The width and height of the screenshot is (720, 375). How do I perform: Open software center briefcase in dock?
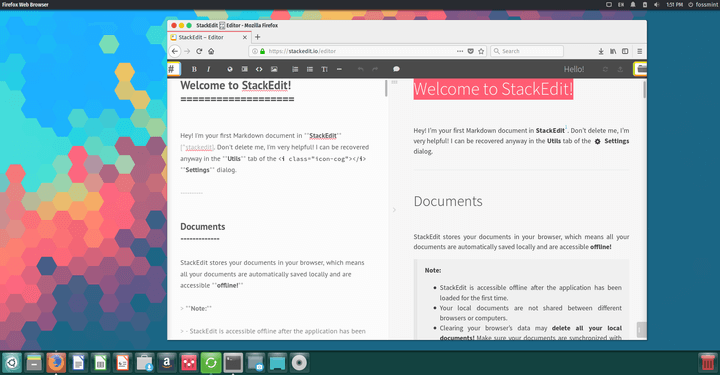[x=144, y=363]
